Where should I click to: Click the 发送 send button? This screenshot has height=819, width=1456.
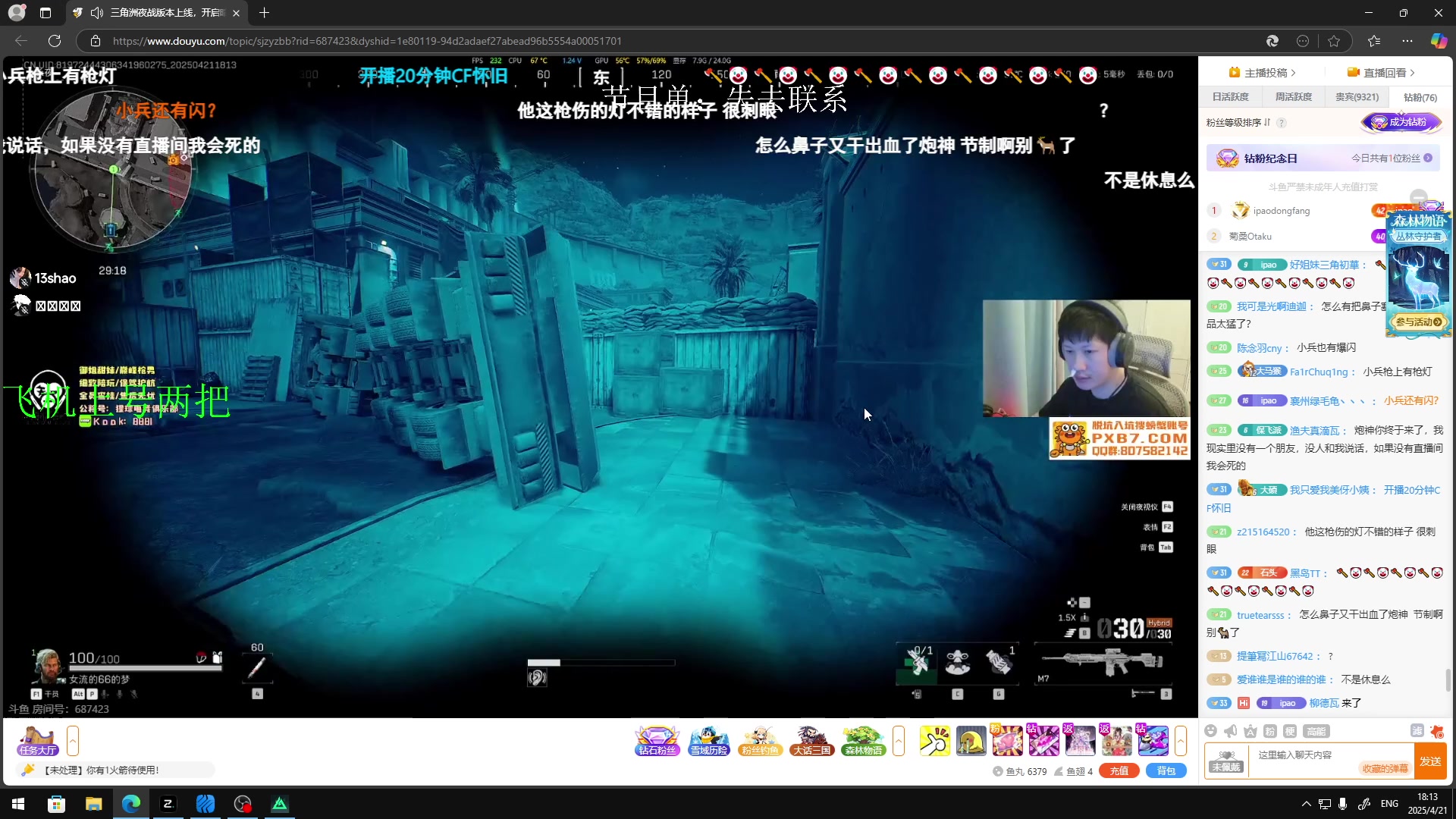1431,761
